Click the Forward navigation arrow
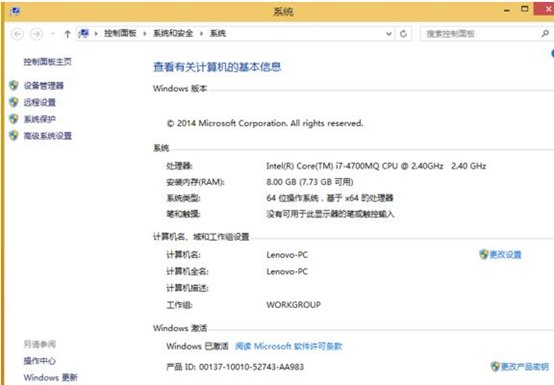The image size is (554, 385). tap(36, 34)
